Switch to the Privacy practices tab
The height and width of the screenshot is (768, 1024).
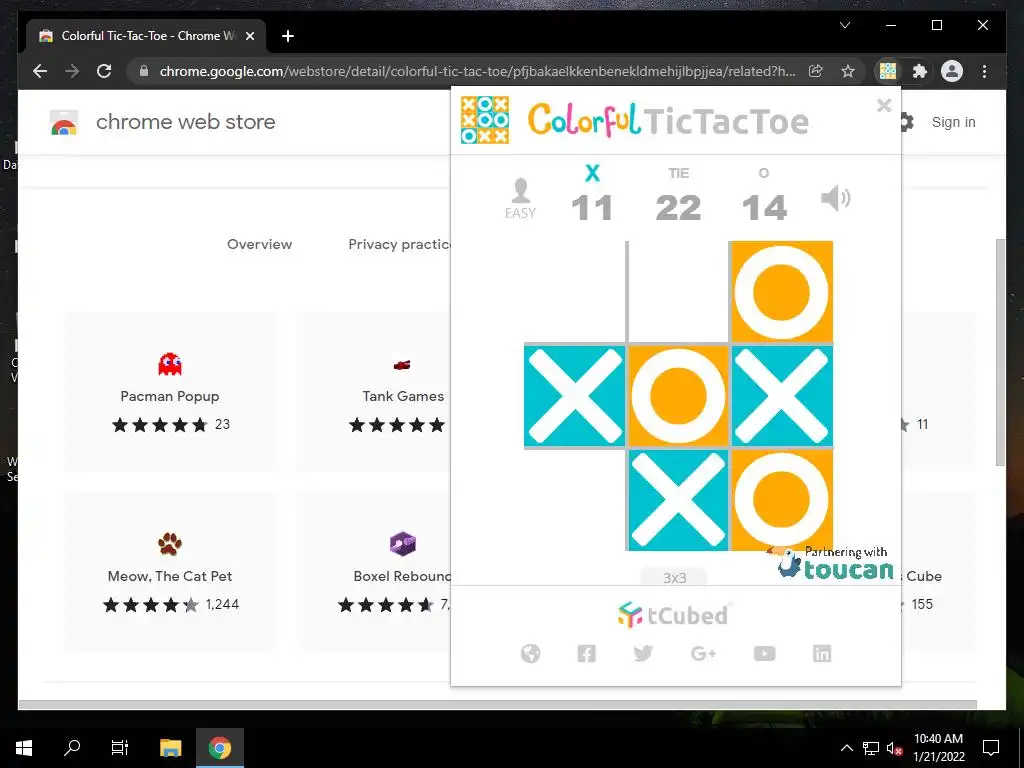pyautogui.click(x=399, y=244)
